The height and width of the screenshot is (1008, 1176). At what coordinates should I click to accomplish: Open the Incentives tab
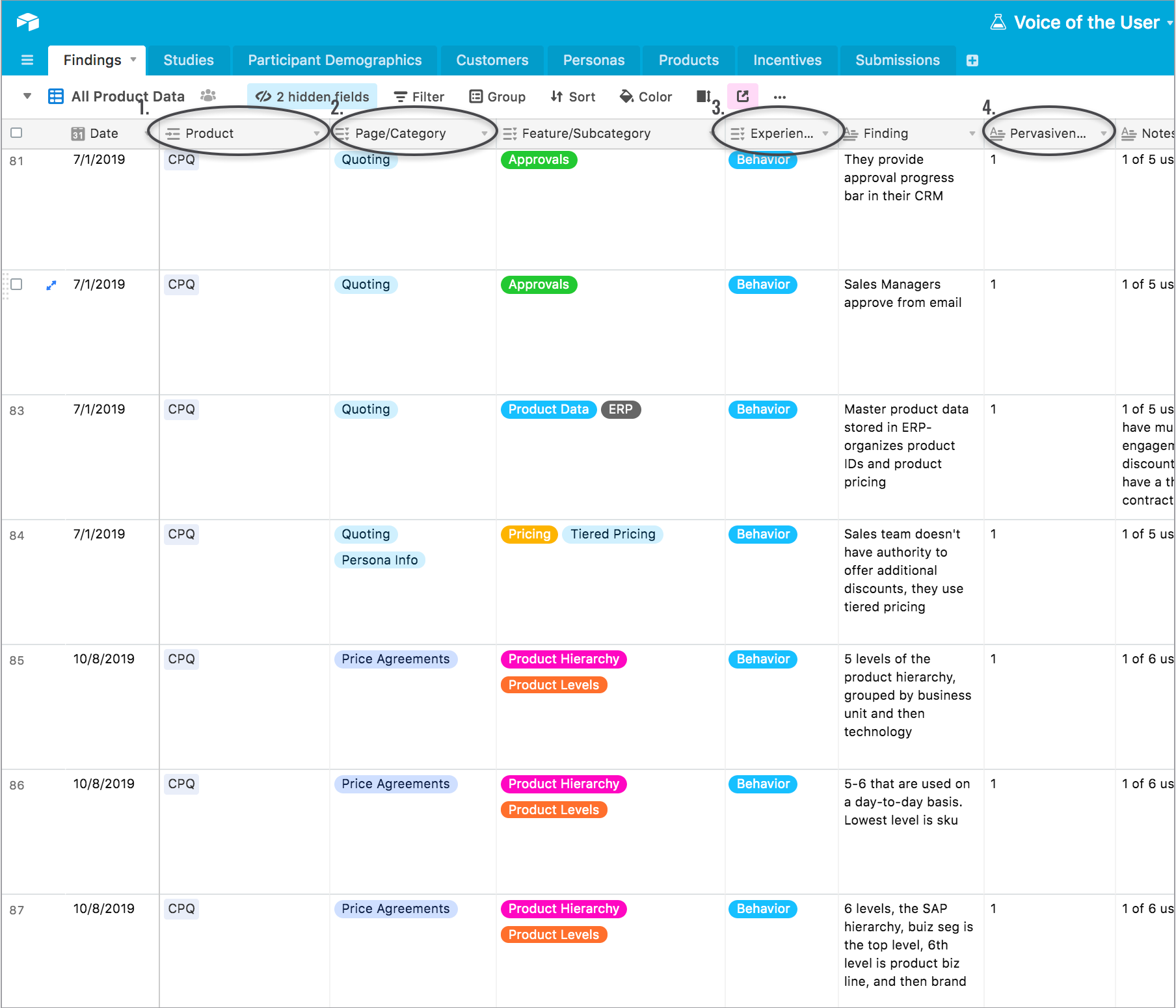788,60
